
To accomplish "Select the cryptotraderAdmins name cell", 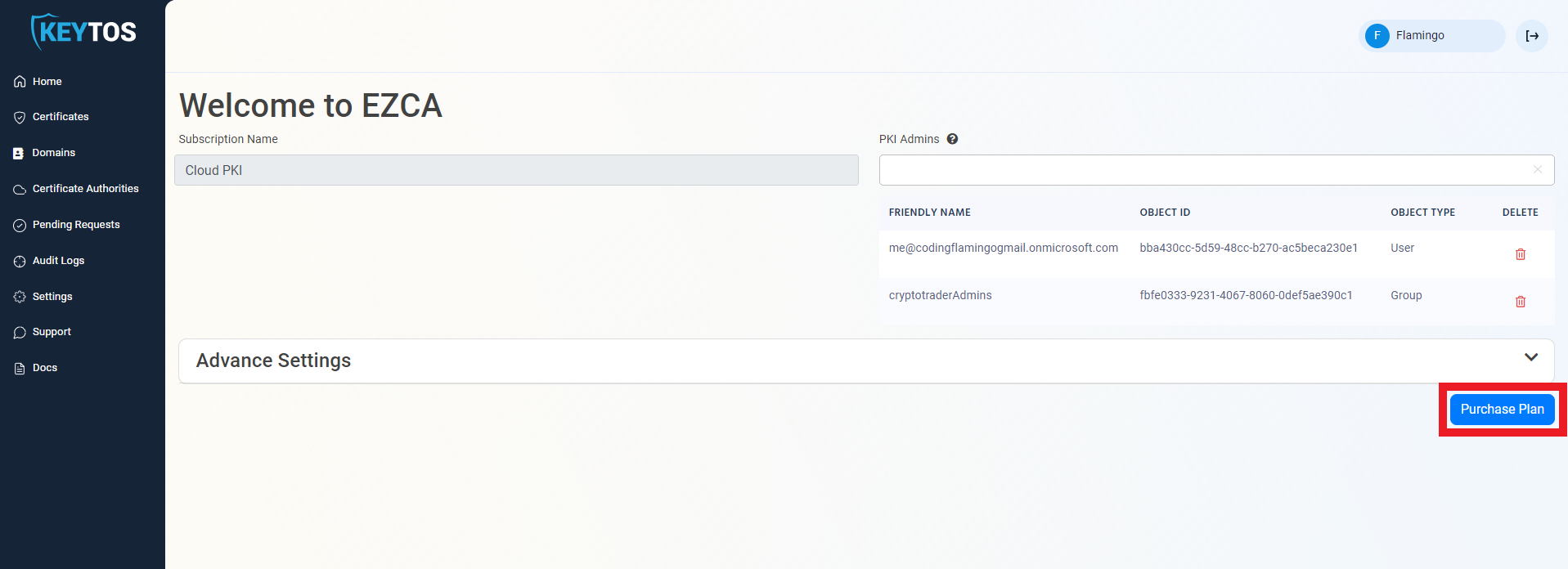I will pos(940,295).
